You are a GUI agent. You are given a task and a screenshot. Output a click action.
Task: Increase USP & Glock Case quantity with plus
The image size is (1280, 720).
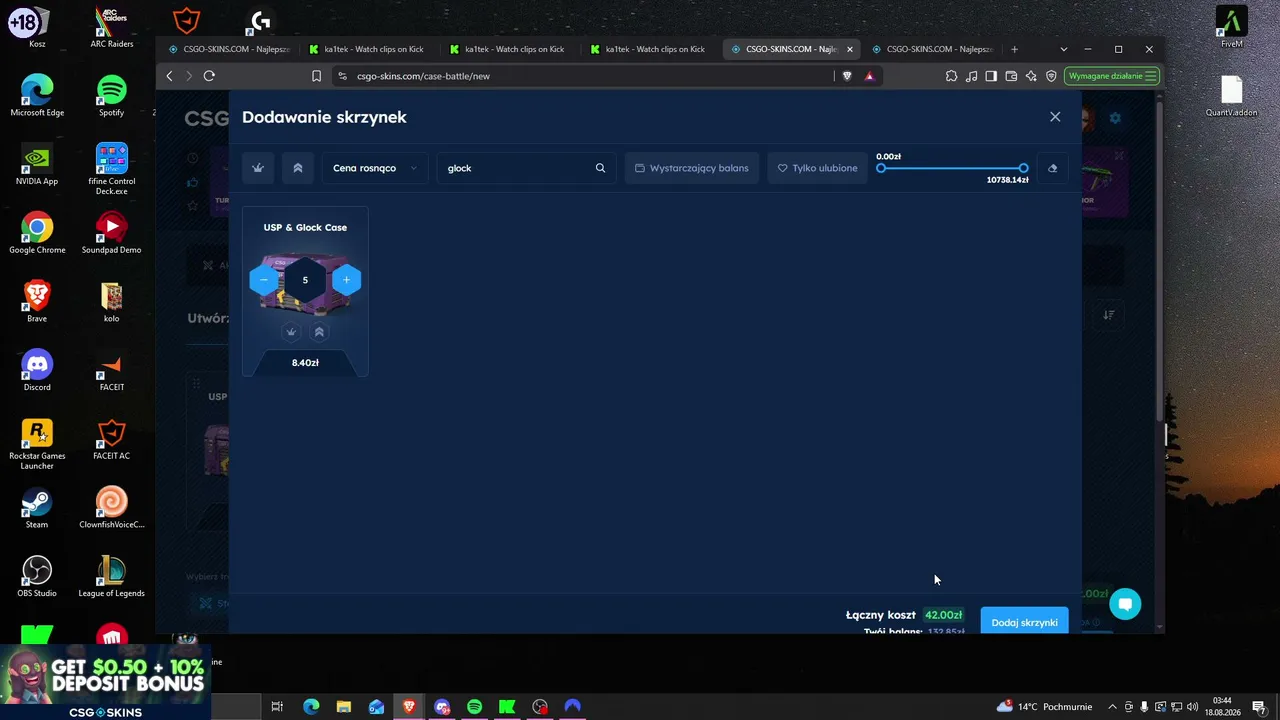[346, 280]
